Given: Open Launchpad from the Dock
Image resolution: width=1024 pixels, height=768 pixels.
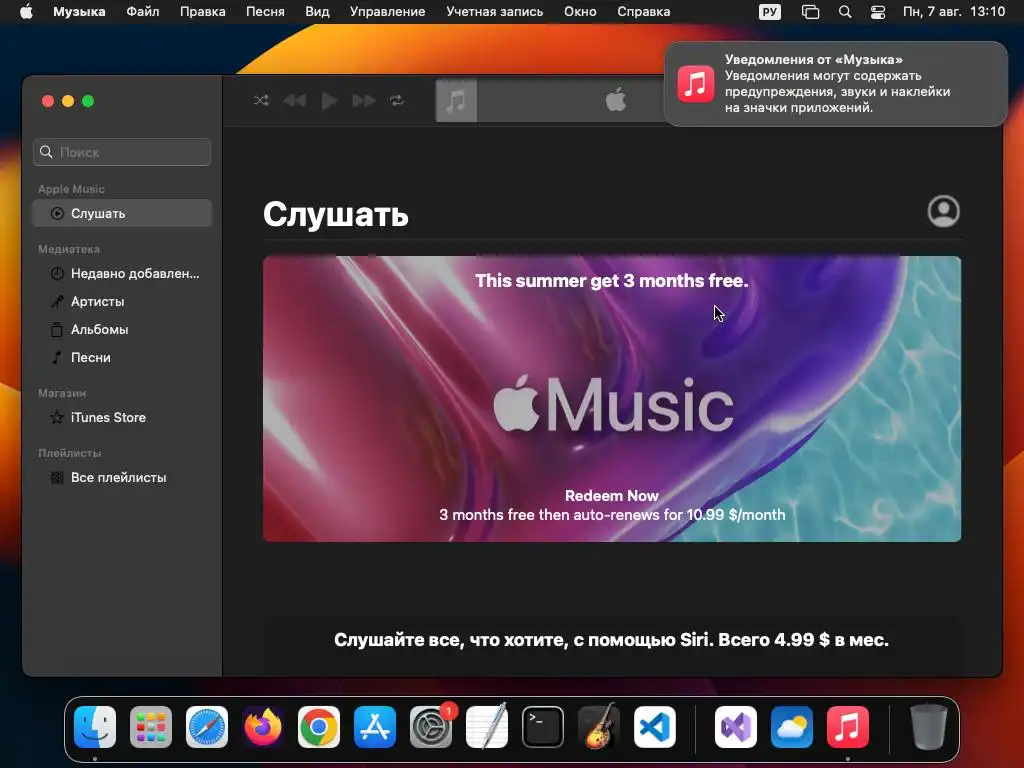Looking at the screenshot, I should point(151,727).
